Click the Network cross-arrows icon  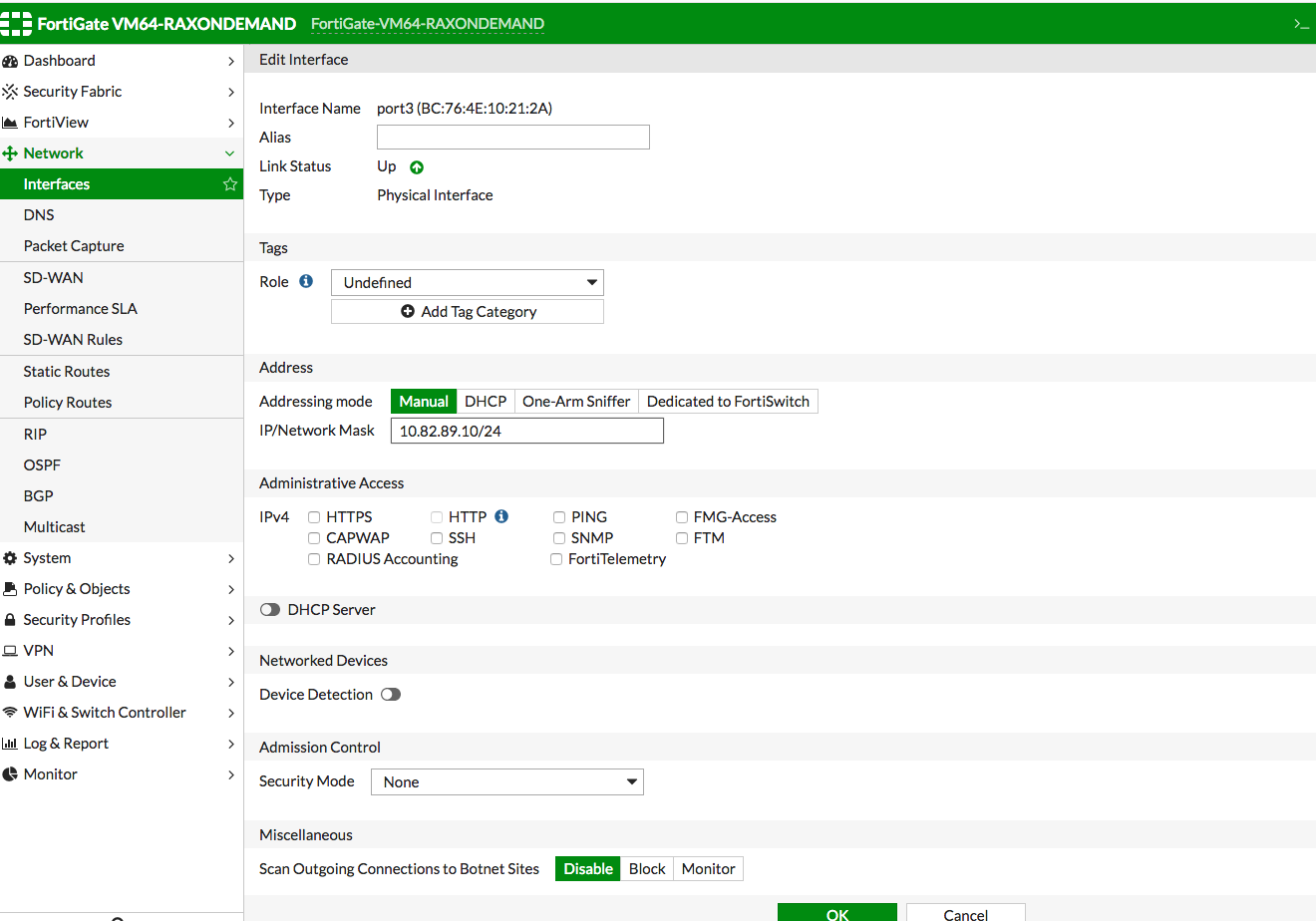[x=10, y=153]
